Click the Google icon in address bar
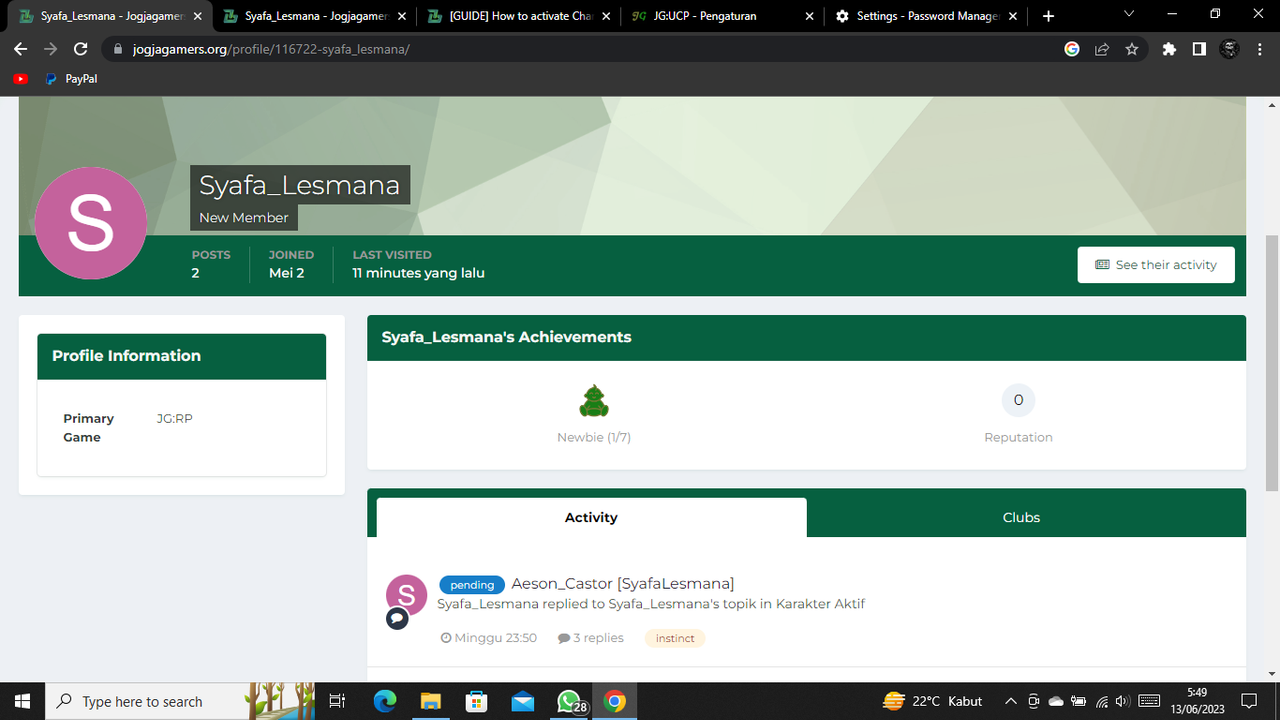This screenshot has height=720, width=1280. (x=1072, y=49)
